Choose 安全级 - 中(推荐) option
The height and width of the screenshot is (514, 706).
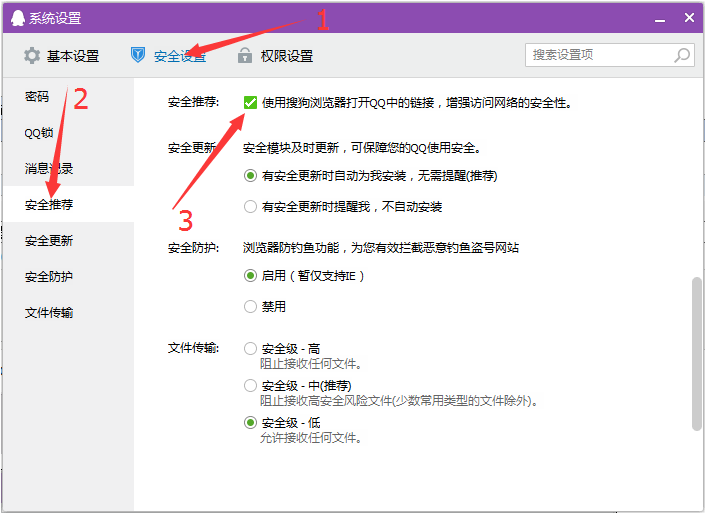click(250, 385)
